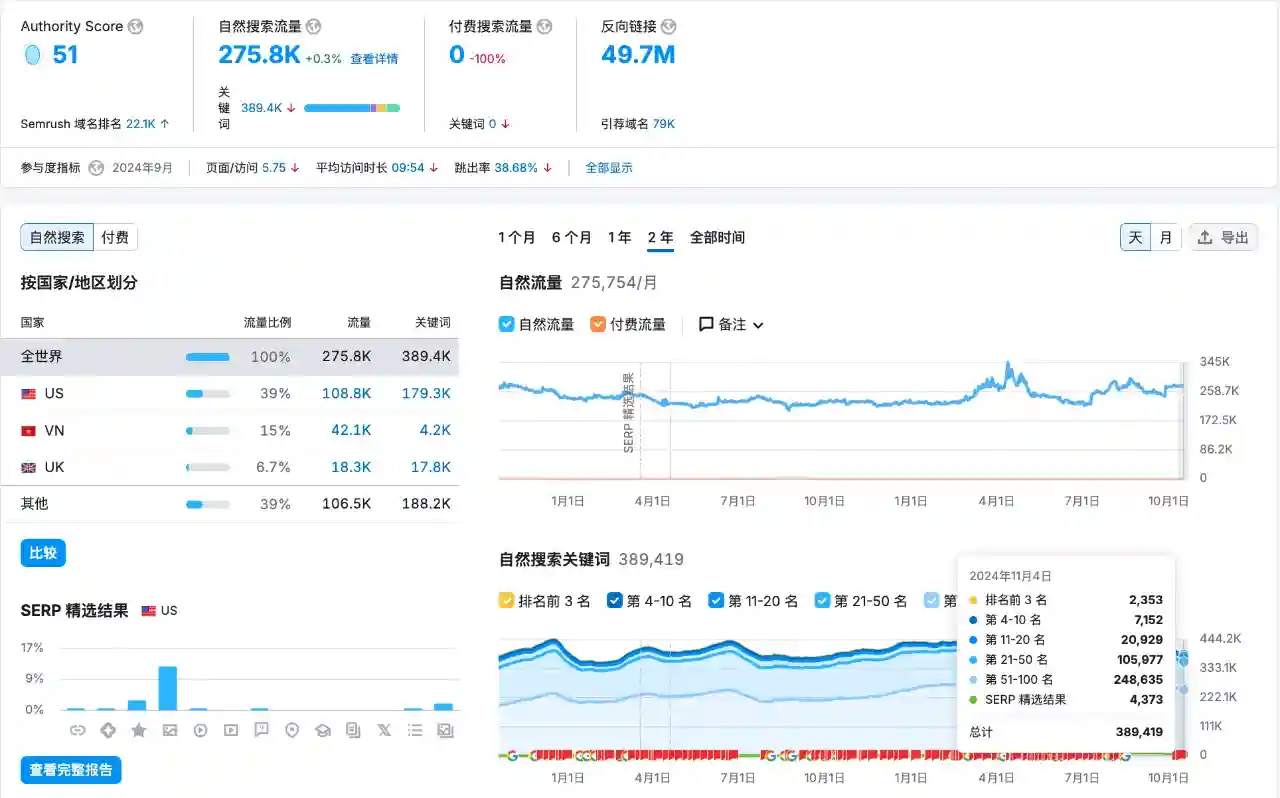Click the link SERP feature icon

tap(77, 731)
